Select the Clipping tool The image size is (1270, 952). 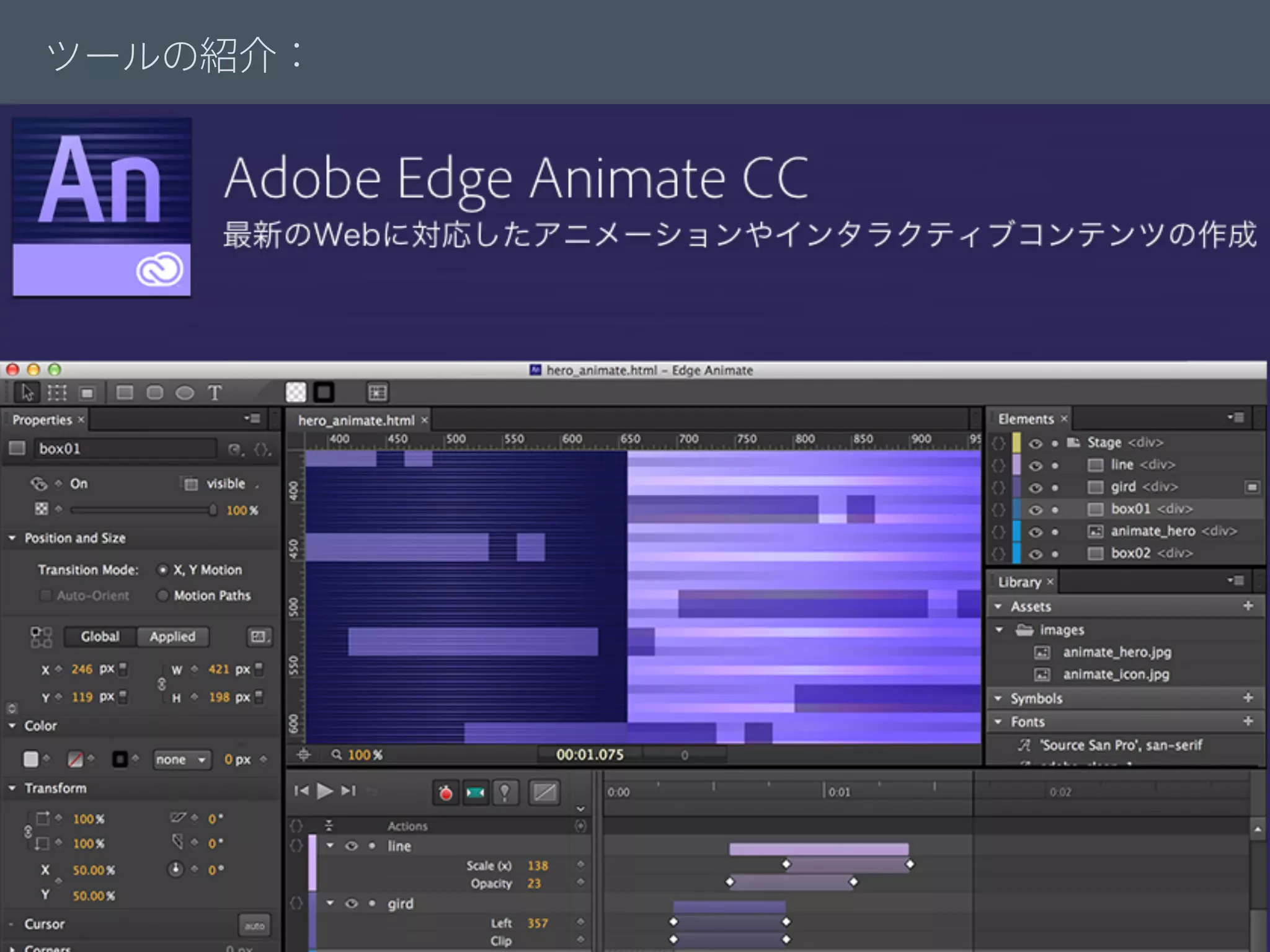[87, 393]
